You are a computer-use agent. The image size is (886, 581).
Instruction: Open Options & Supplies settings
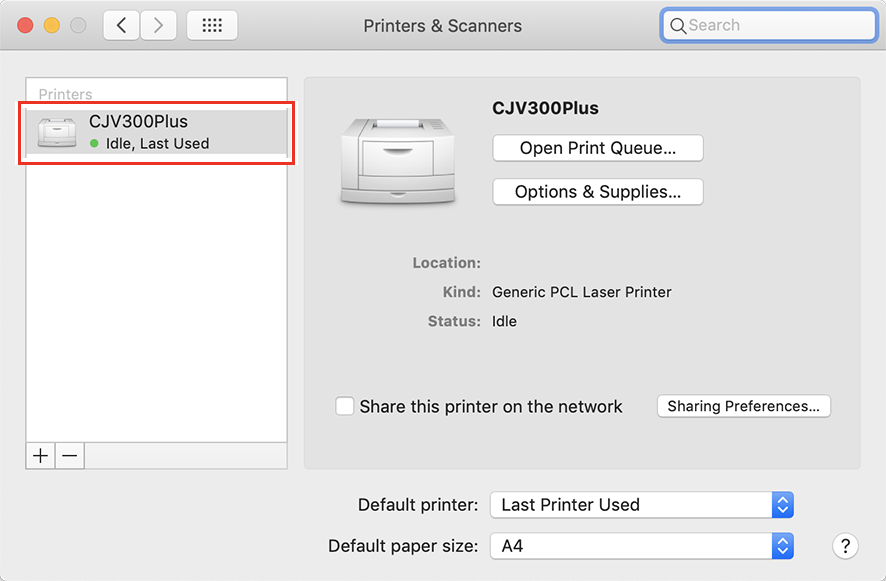click(x=597, y=191)
